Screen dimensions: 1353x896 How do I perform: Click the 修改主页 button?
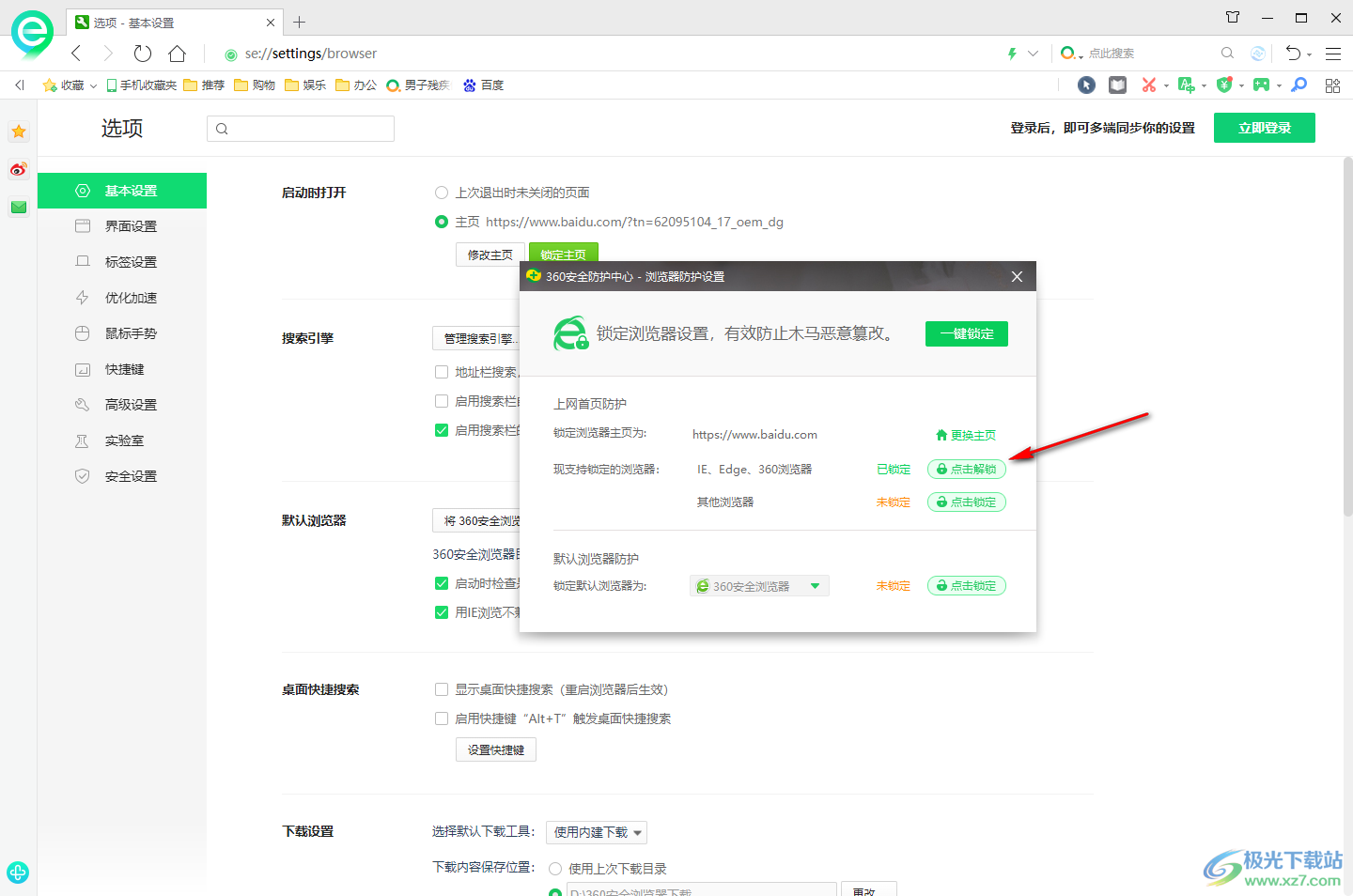(x=490, y=255)
